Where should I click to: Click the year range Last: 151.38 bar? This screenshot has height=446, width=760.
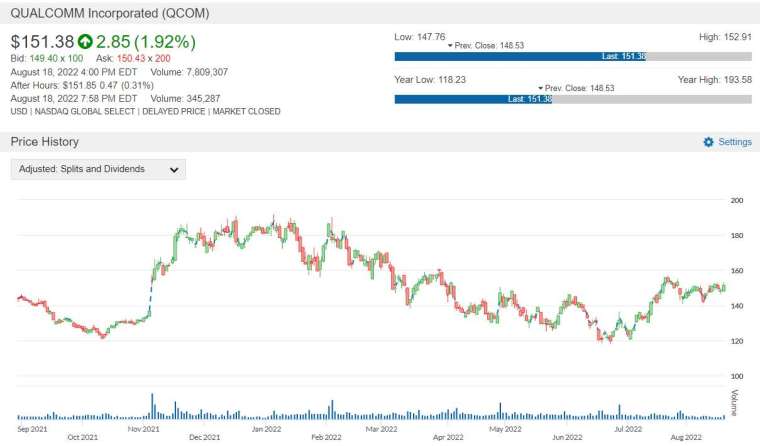(x=473, y=99)
